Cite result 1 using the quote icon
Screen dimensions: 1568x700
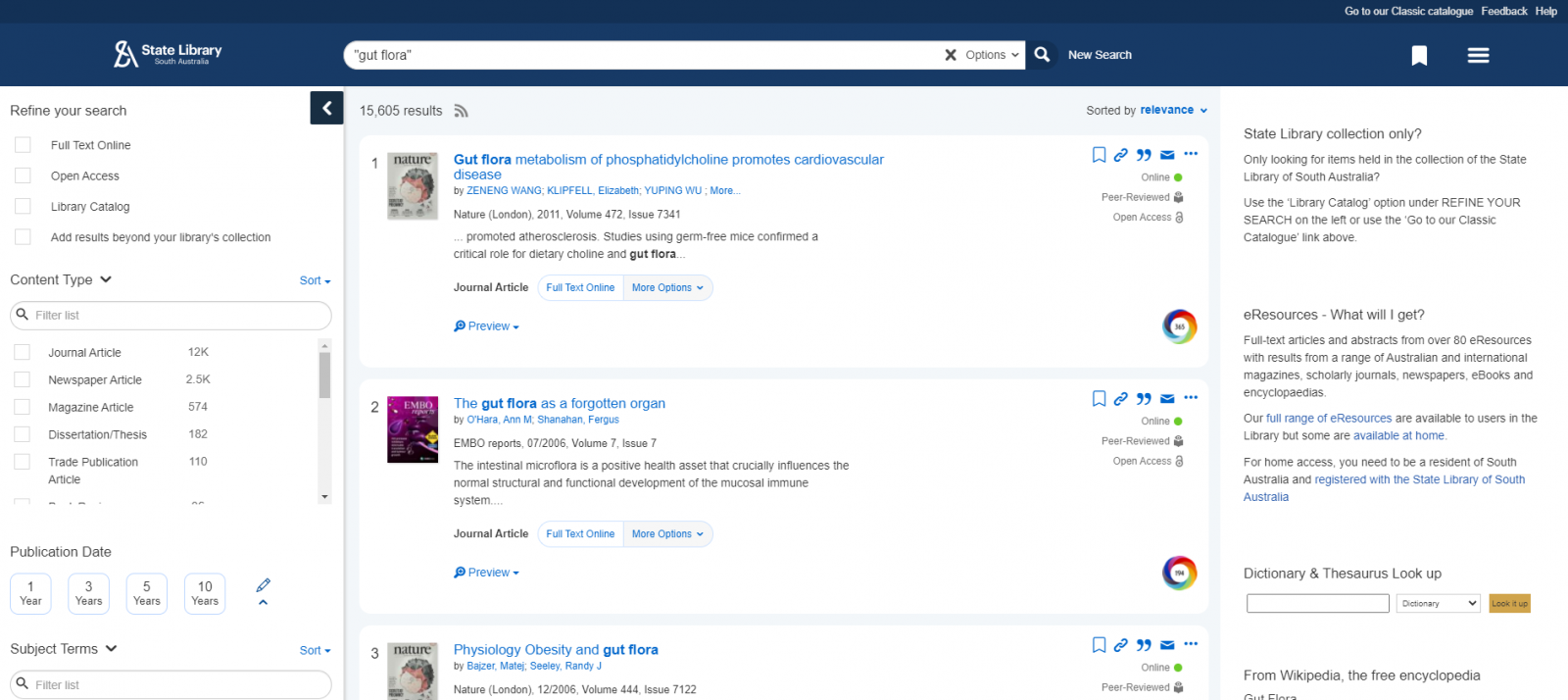(1144, 155)
